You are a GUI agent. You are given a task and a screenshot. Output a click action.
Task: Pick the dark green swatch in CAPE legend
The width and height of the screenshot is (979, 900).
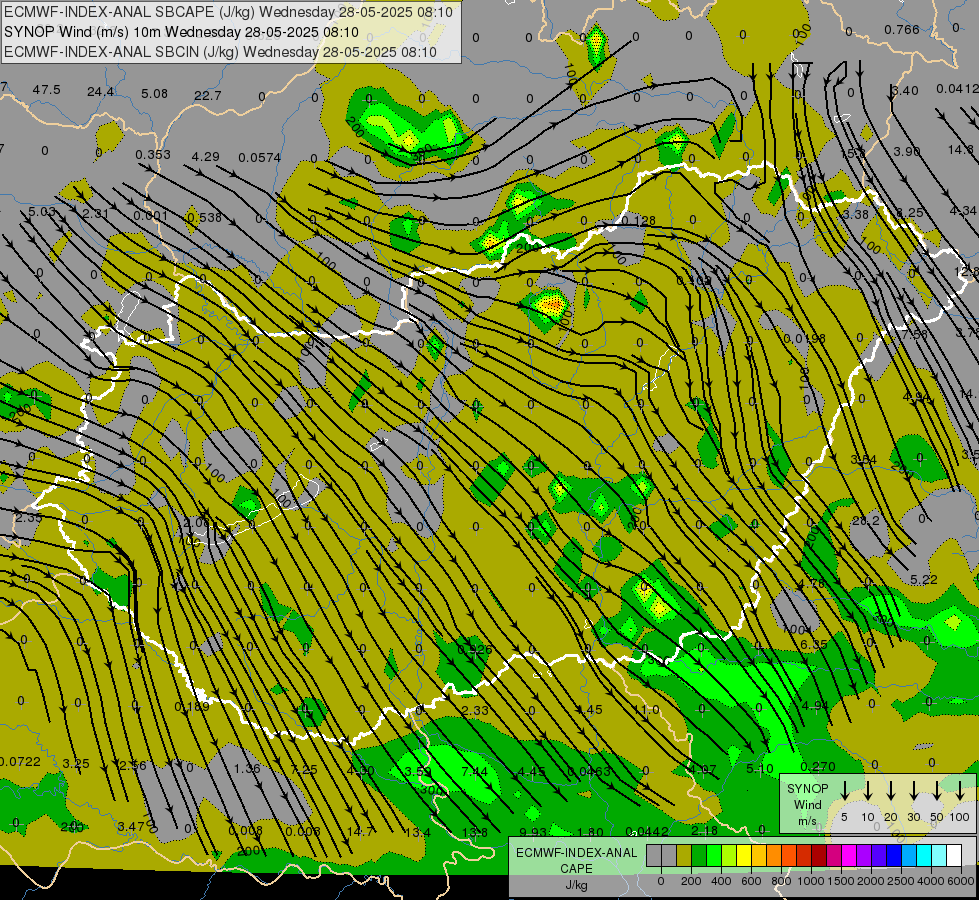(699, 856)
